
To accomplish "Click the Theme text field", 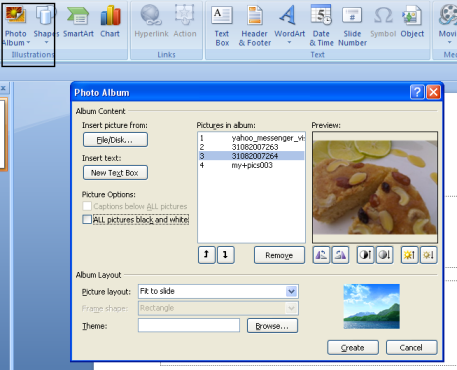I will coord(189,325).
